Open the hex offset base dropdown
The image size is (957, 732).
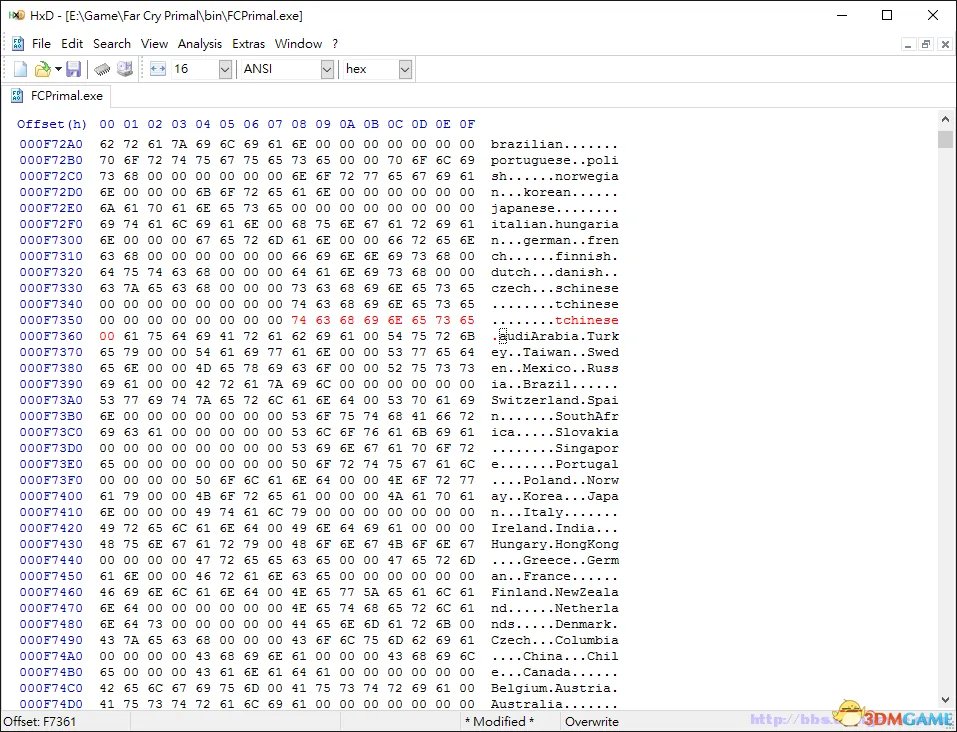pos(405,69)
